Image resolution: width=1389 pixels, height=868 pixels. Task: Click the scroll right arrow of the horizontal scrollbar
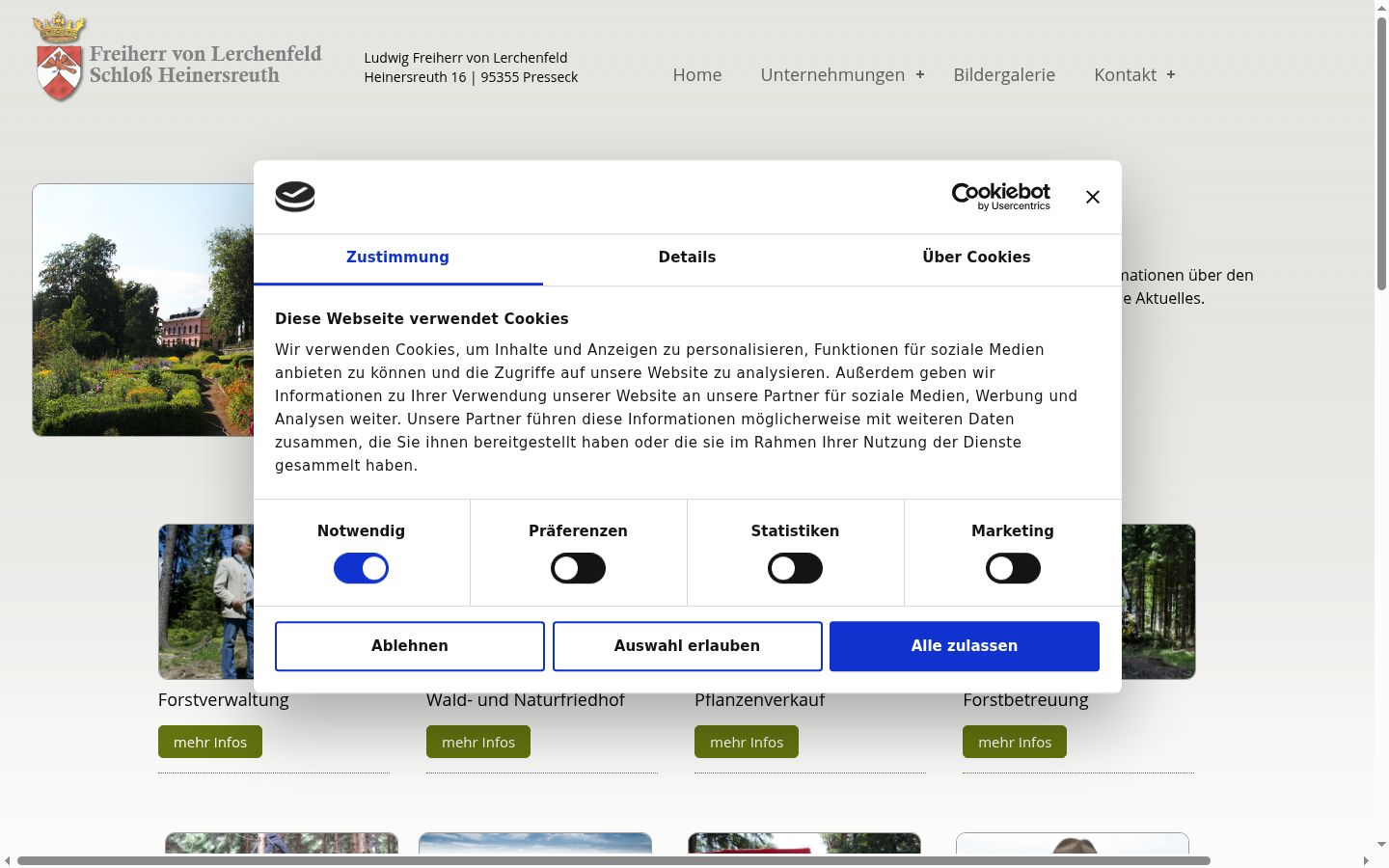coord(1366,860)
